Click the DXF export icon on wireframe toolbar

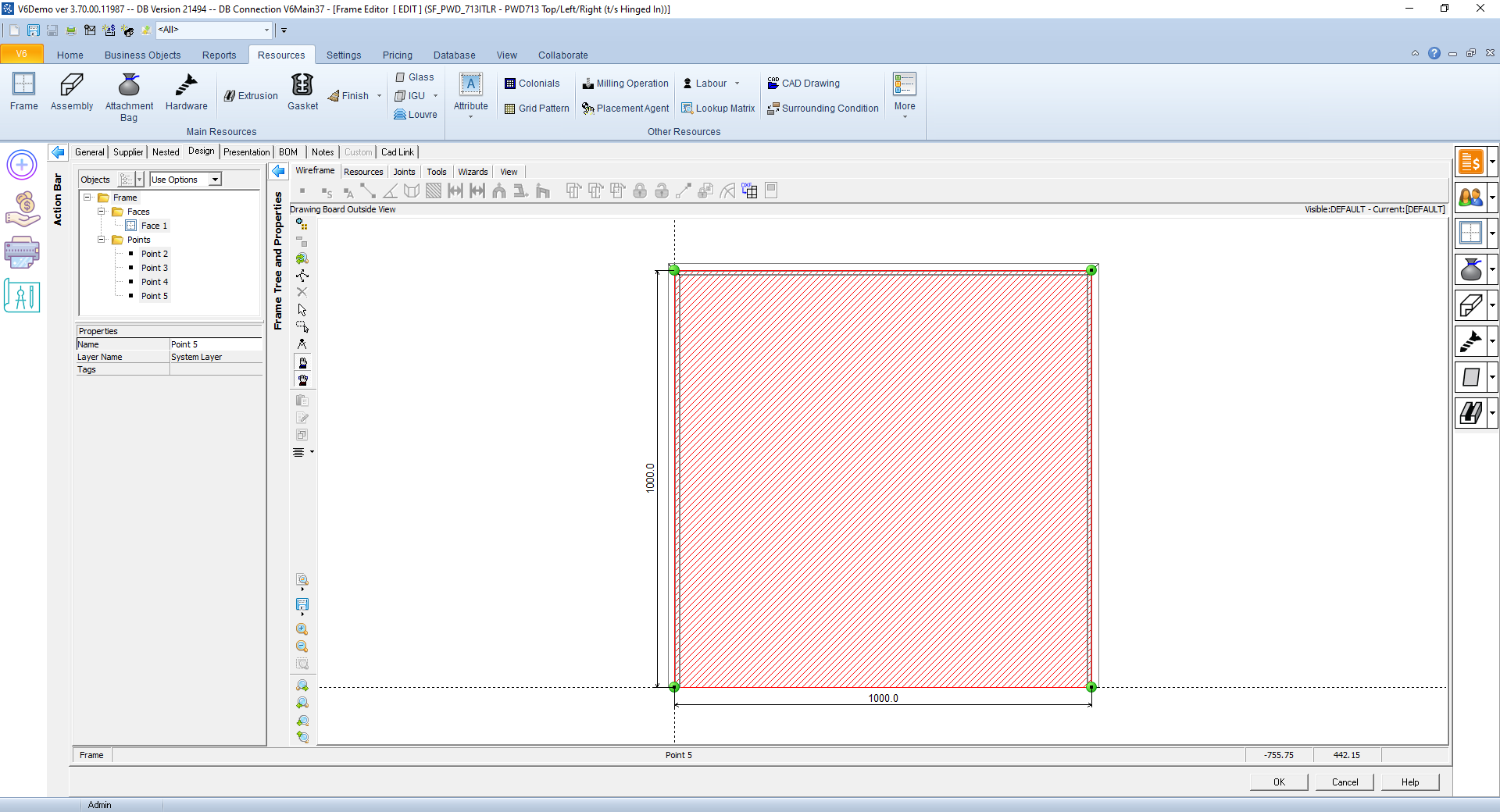click(x=749, y=191)
